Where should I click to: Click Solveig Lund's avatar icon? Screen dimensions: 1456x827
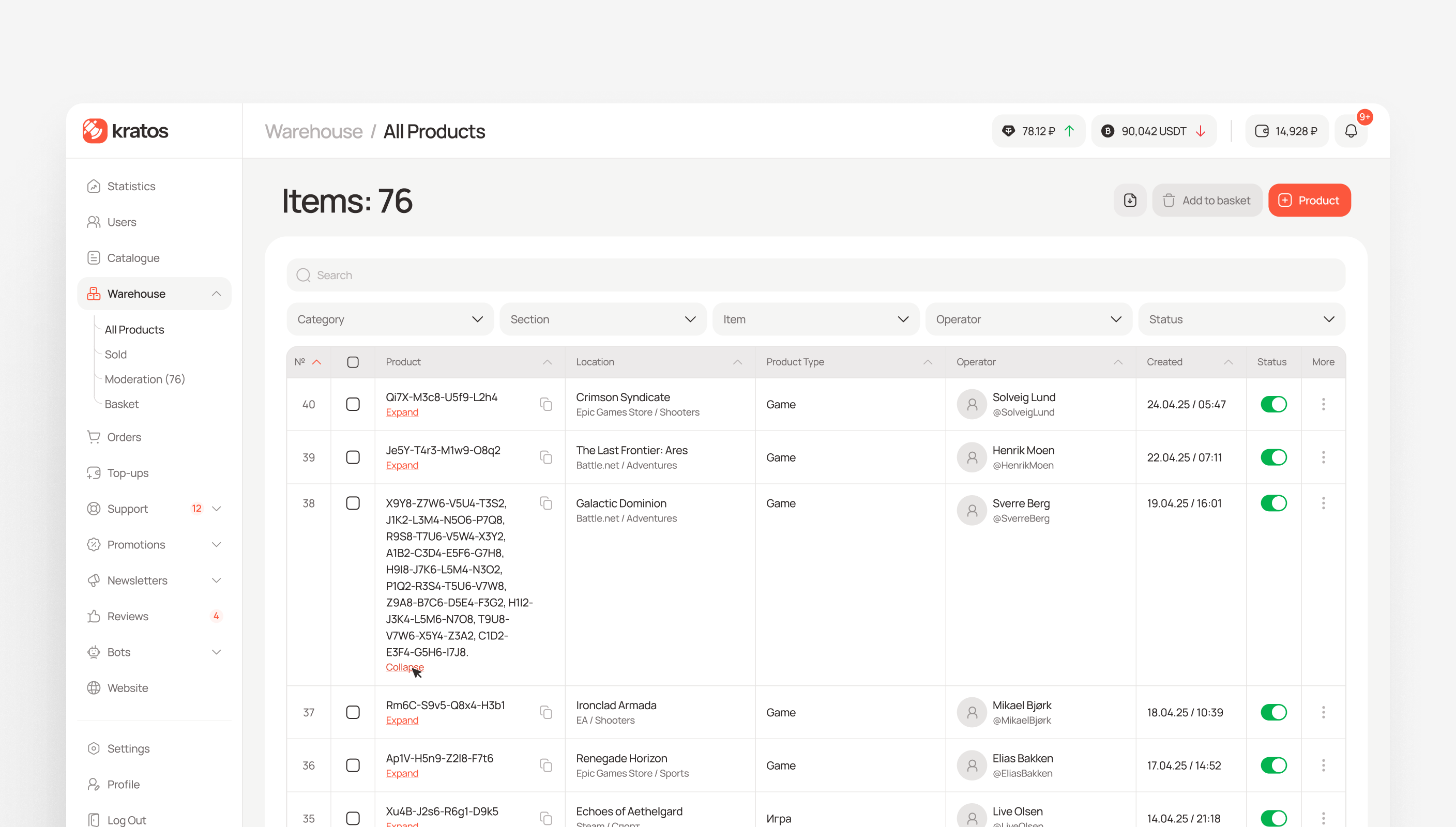pos(972,404)
